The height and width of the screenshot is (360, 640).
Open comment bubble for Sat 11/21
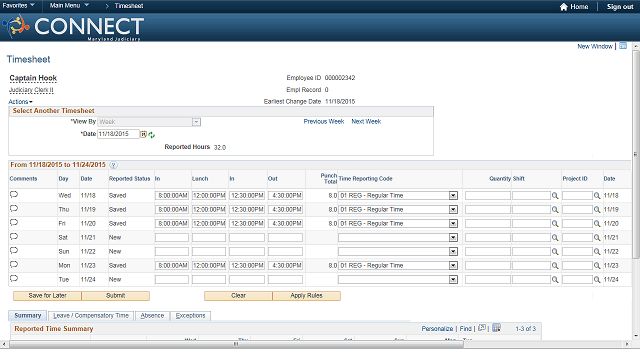click(14, 237)
